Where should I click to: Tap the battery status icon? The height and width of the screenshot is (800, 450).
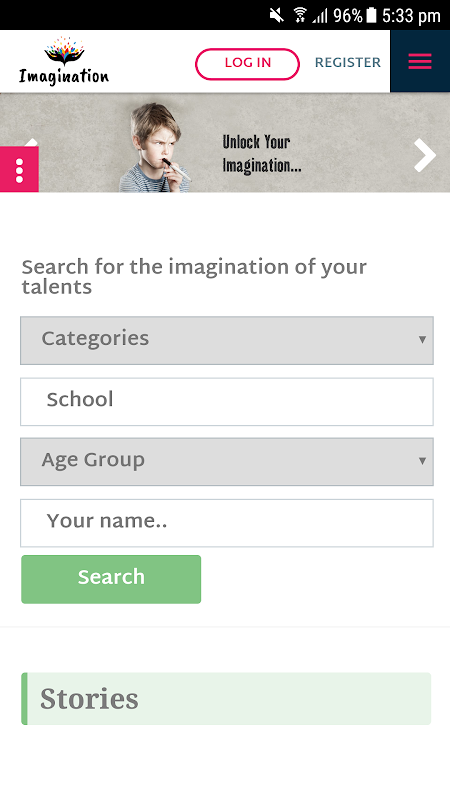click(x=371, y=15)
